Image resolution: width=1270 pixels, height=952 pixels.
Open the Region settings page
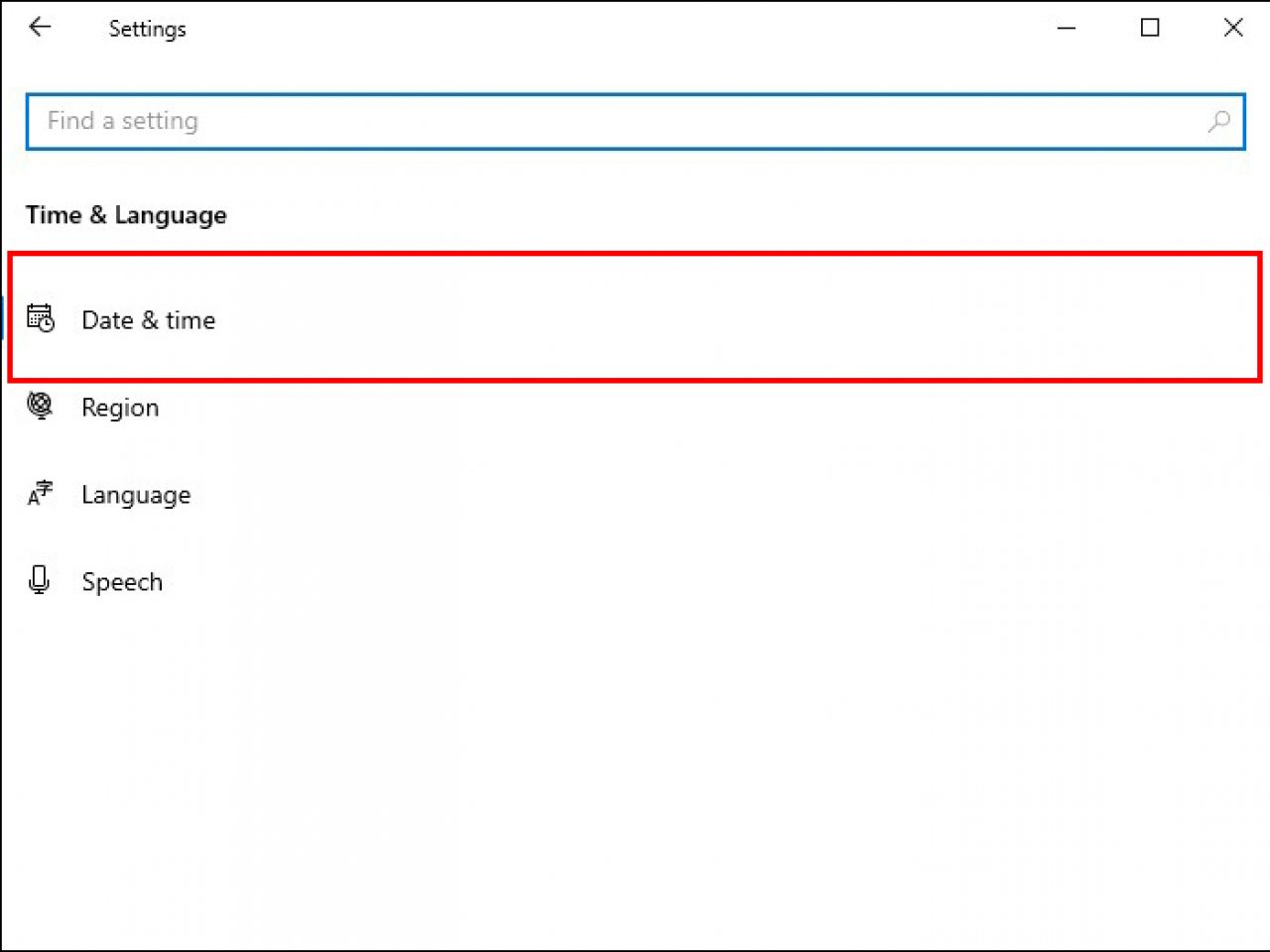pyautogui.click(x=120, y=407)
